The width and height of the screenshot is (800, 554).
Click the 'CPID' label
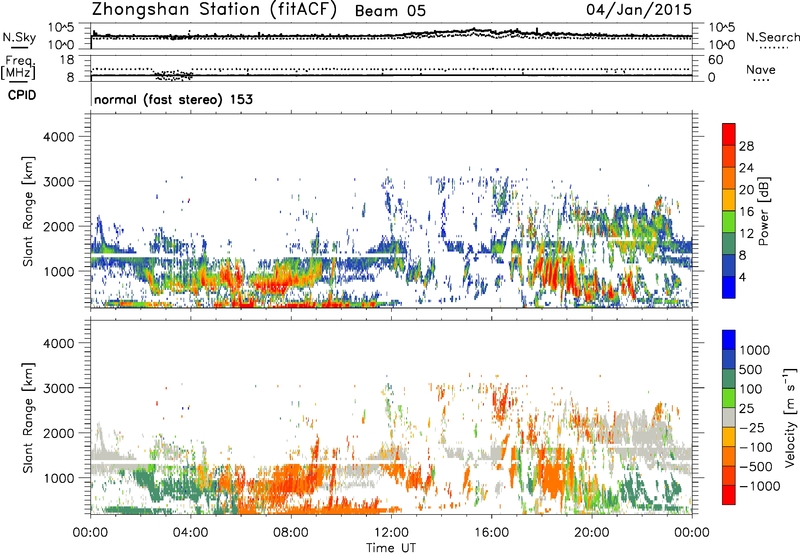[x=22, y=95]
